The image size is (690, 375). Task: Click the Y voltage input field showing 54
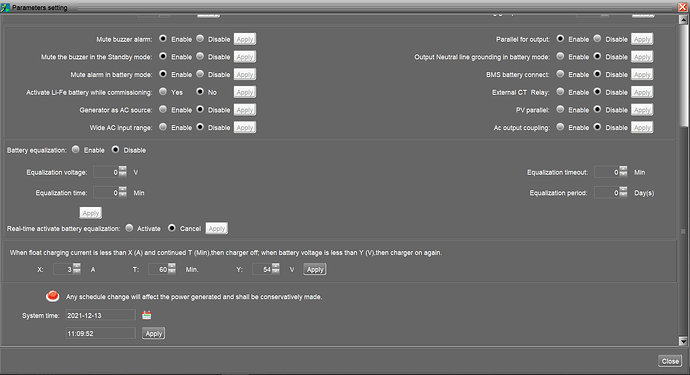pyautogui.click(x=262, y=269)
